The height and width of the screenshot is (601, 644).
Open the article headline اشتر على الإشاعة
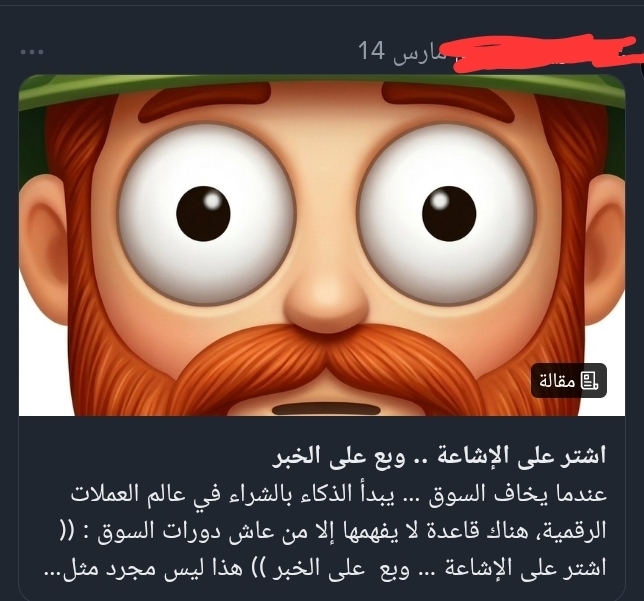coord(439,456)
